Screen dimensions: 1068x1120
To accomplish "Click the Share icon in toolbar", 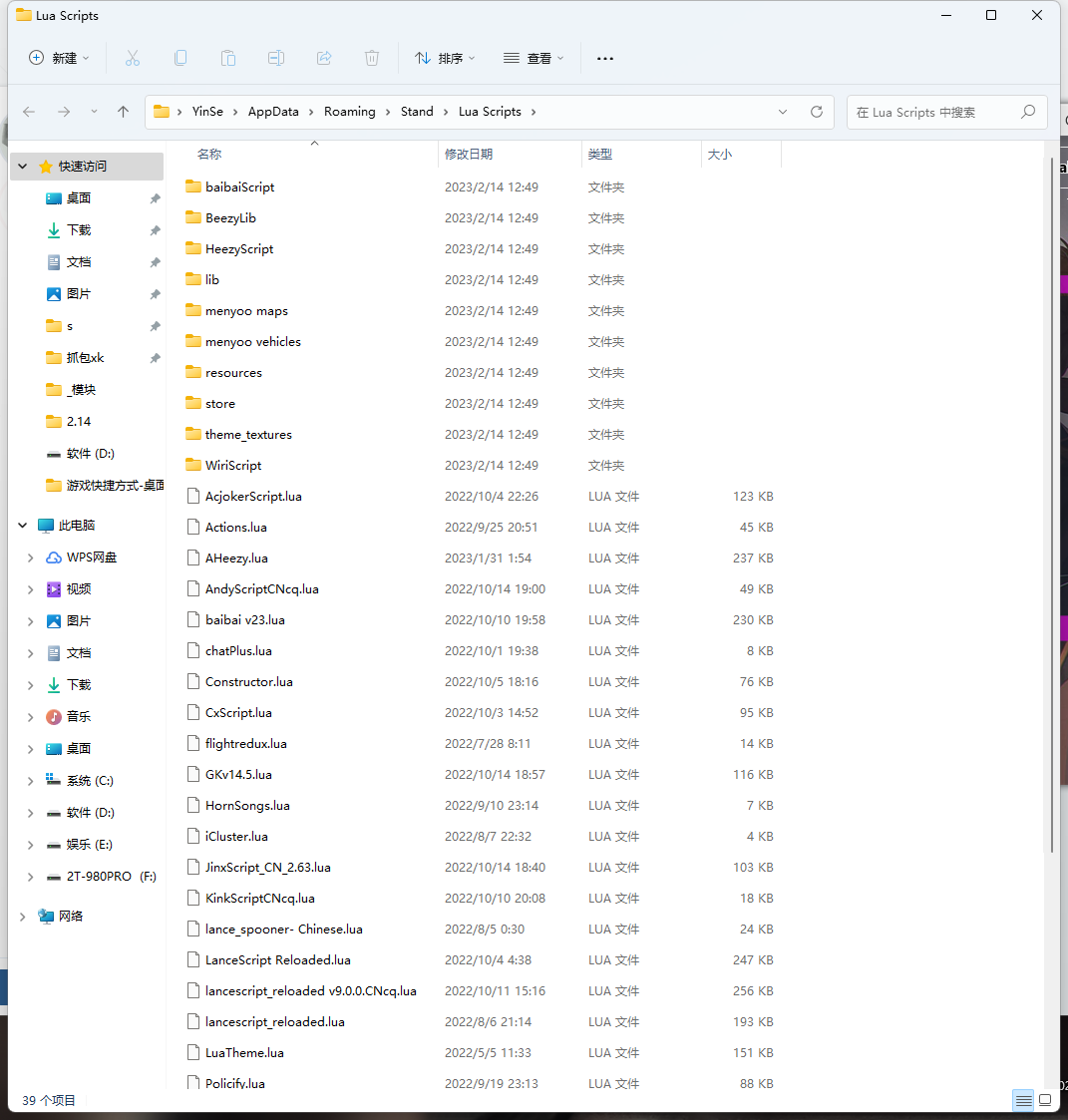I will coord(324,58).
